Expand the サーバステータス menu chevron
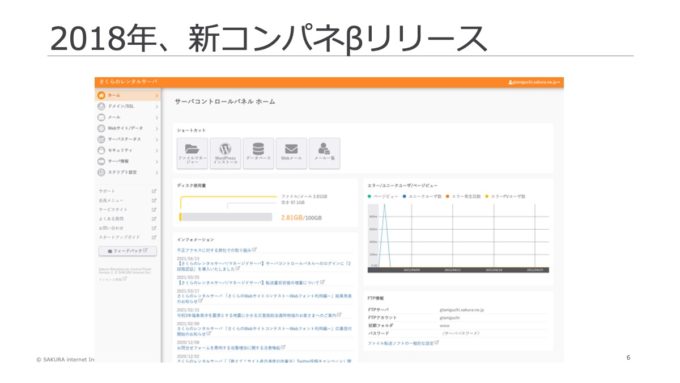Viewport: 680px width, 383px height. pyautogui.click(x=157, y=139)
